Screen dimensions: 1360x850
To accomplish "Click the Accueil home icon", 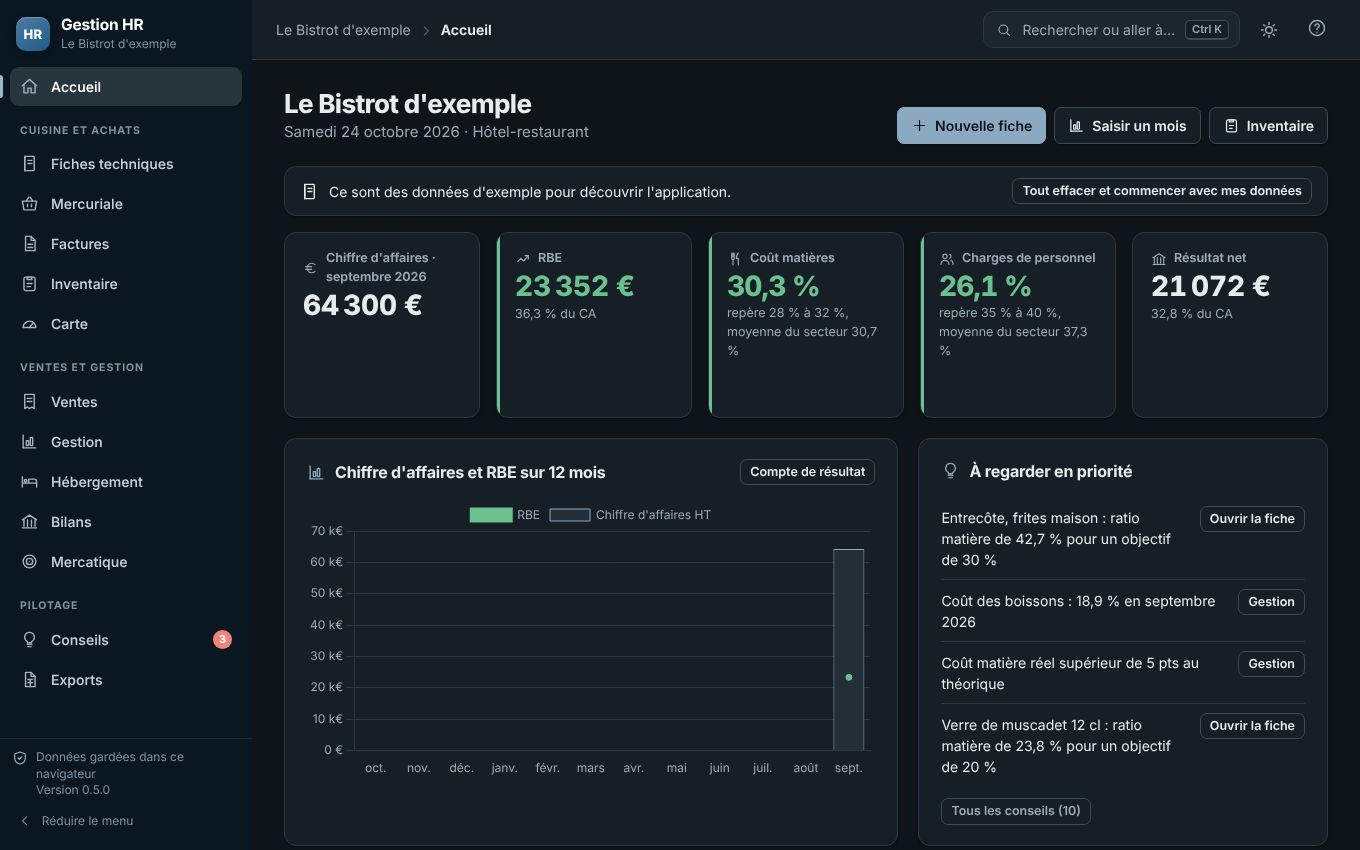I will (30, 87).
